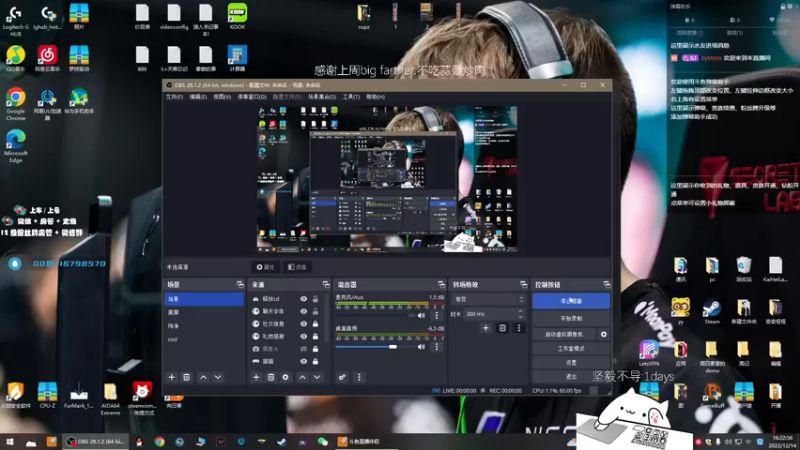800x450 pixels.
Task: Open the transition type combo box in 转场特效
Action: [x=489, y=299]
